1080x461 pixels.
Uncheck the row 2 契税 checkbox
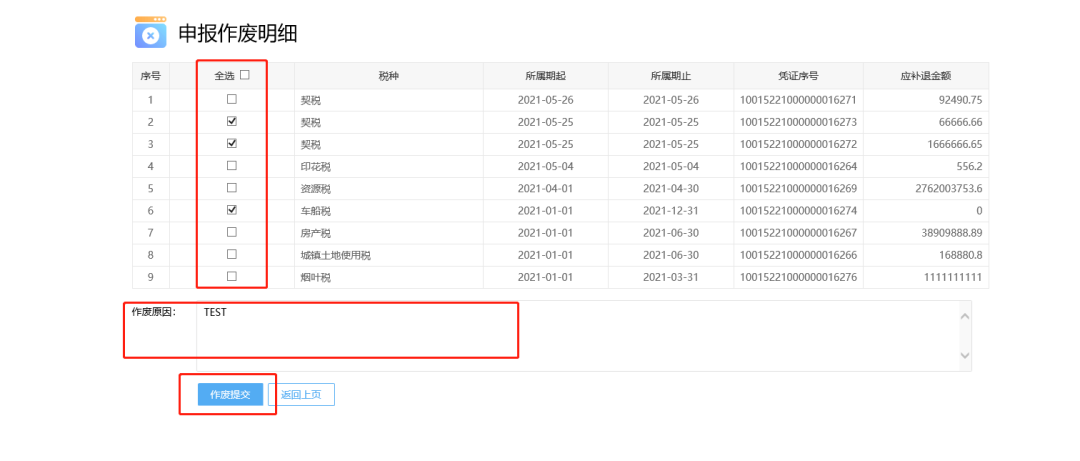click(232, 121)
